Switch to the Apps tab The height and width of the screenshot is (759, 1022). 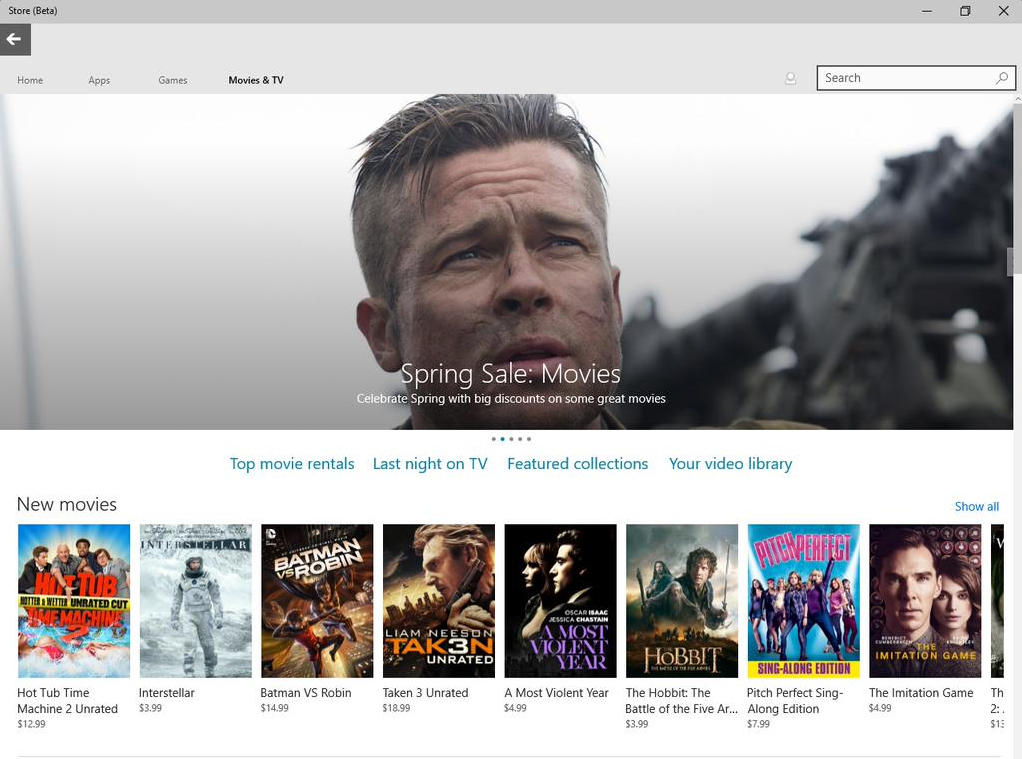(99, 80)
